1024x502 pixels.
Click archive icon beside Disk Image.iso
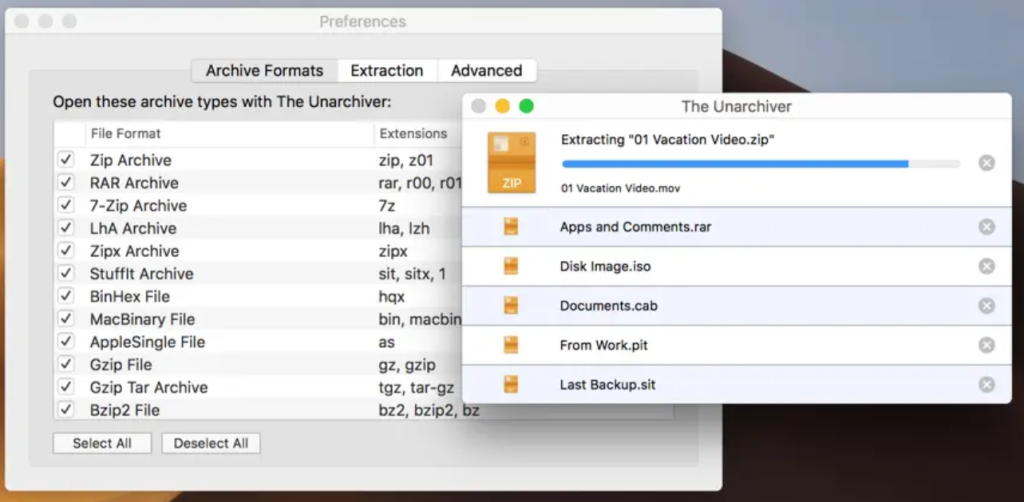[511, 266]
